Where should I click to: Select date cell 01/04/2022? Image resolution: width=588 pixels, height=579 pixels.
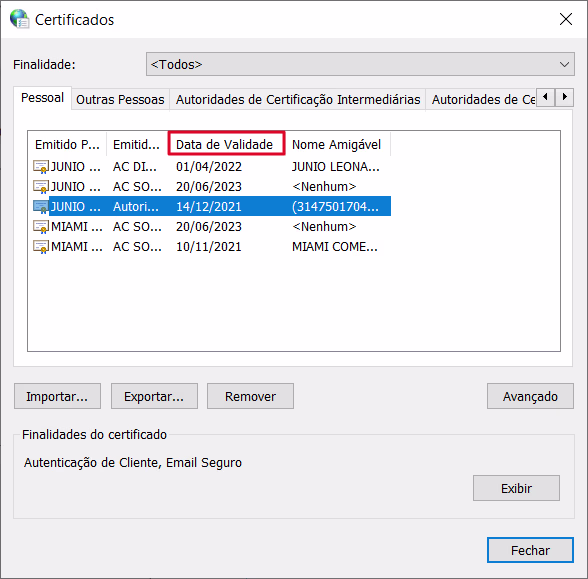tap(209, 166)
